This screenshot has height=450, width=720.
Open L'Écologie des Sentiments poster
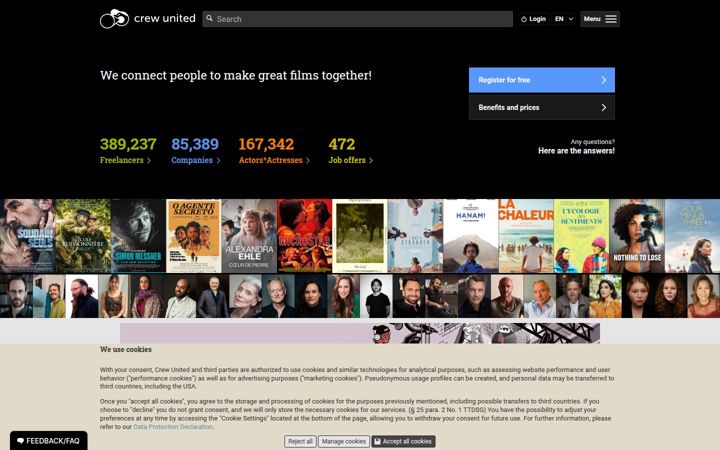[581, 236]
